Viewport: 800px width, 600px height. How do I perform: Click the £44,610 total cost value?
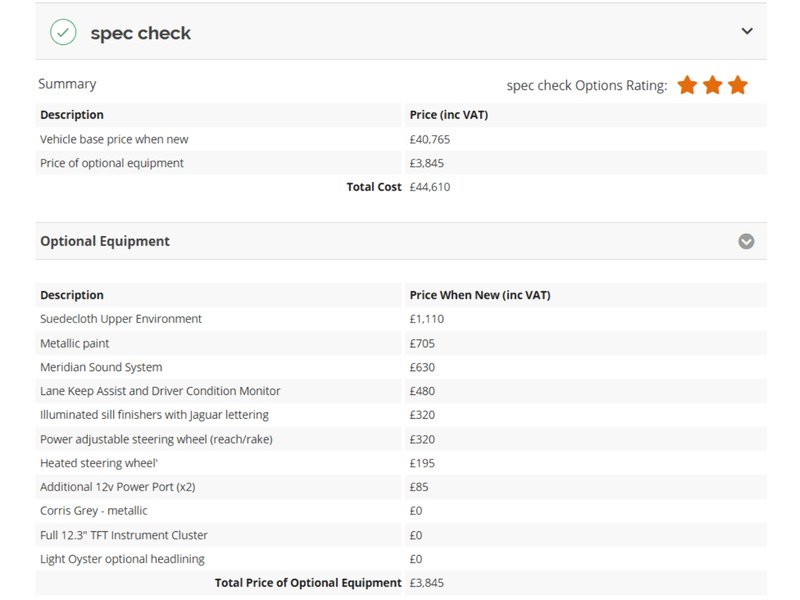[x=430, y=187]
